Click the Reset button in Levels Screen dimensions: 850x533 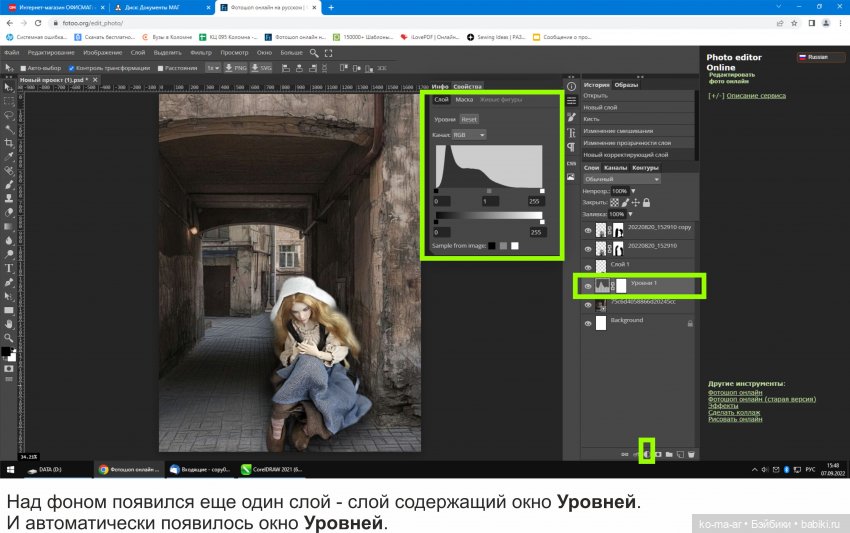click(x=469, y=119)
